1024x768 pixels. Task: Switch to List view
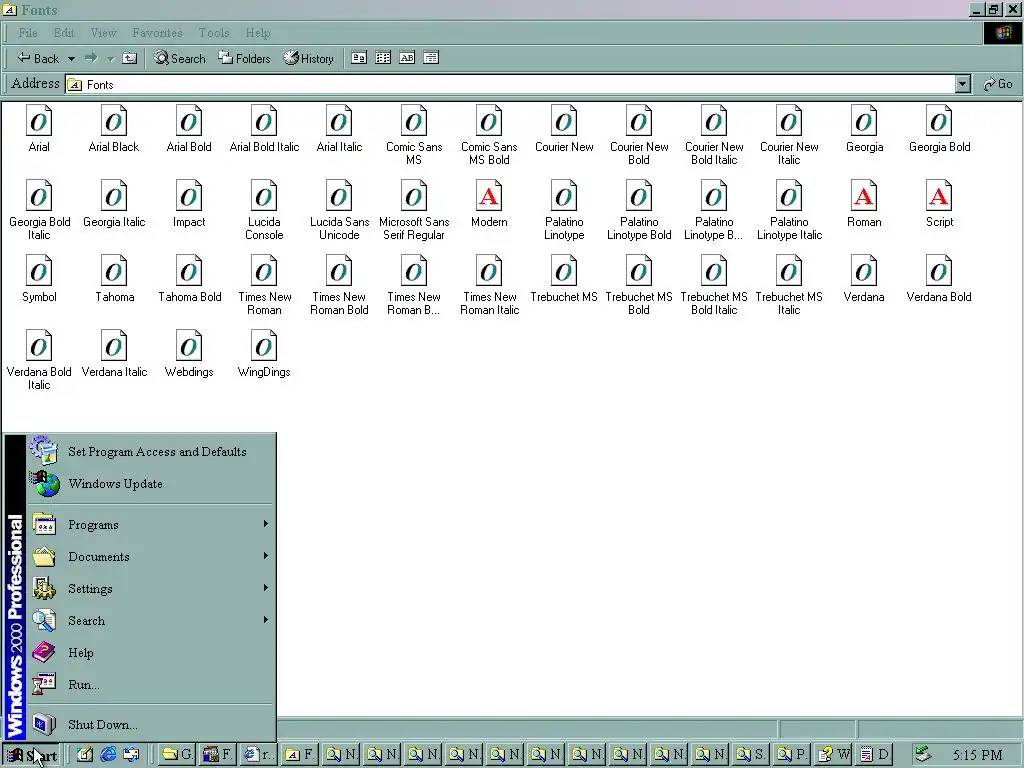coord(383,58)
